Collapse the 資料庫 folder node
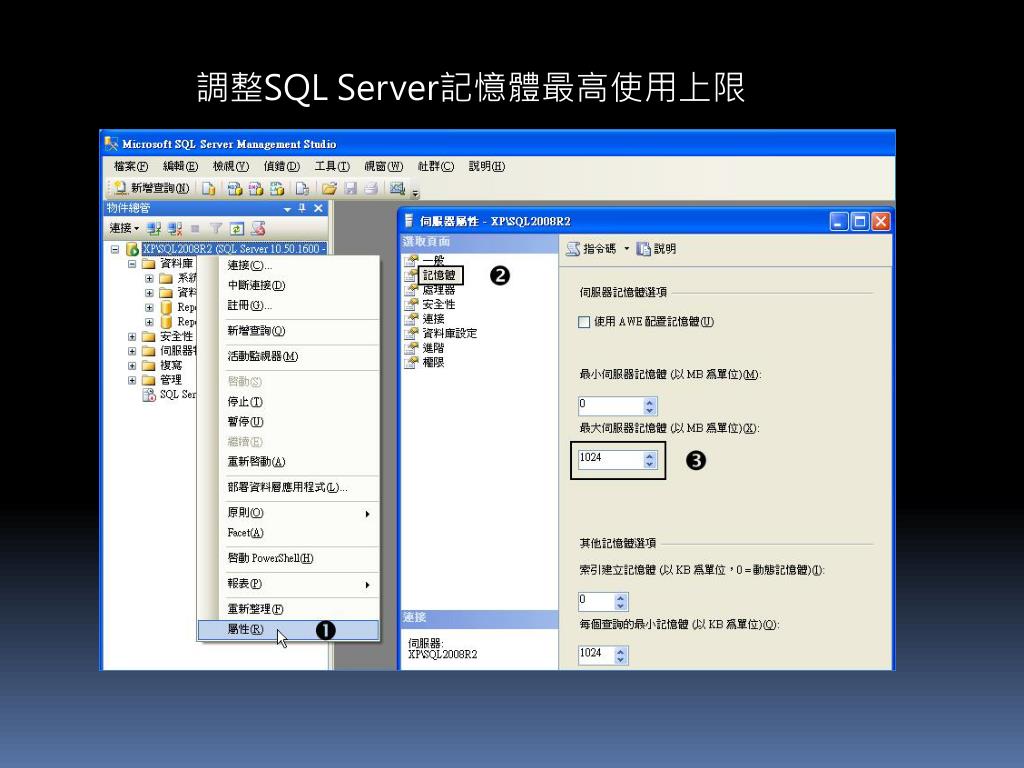 click(132, 264)
